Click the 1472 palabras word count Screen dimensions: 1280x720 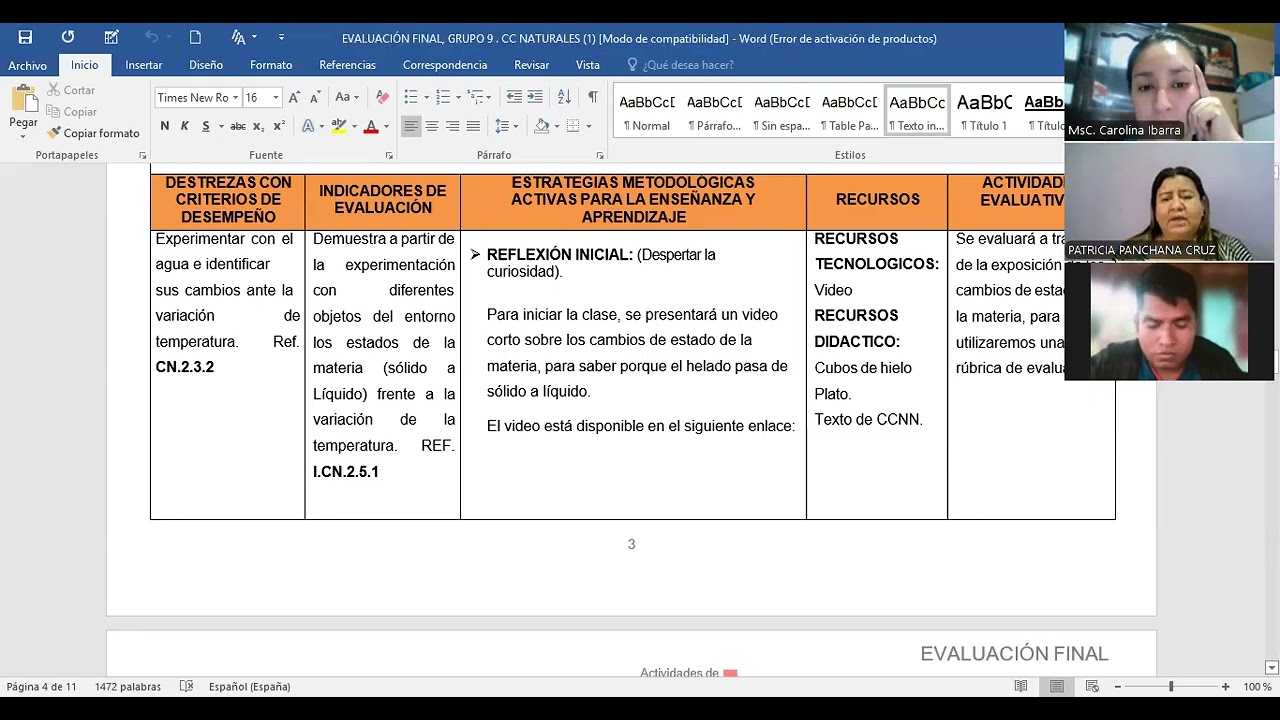click(128, 687)
